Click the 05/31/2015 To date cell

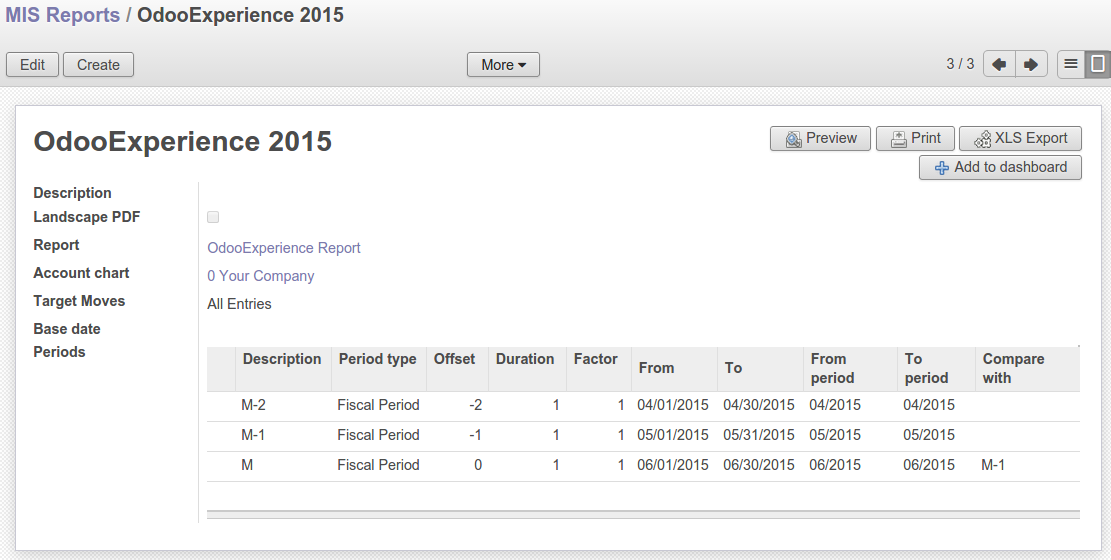point(758,435)
